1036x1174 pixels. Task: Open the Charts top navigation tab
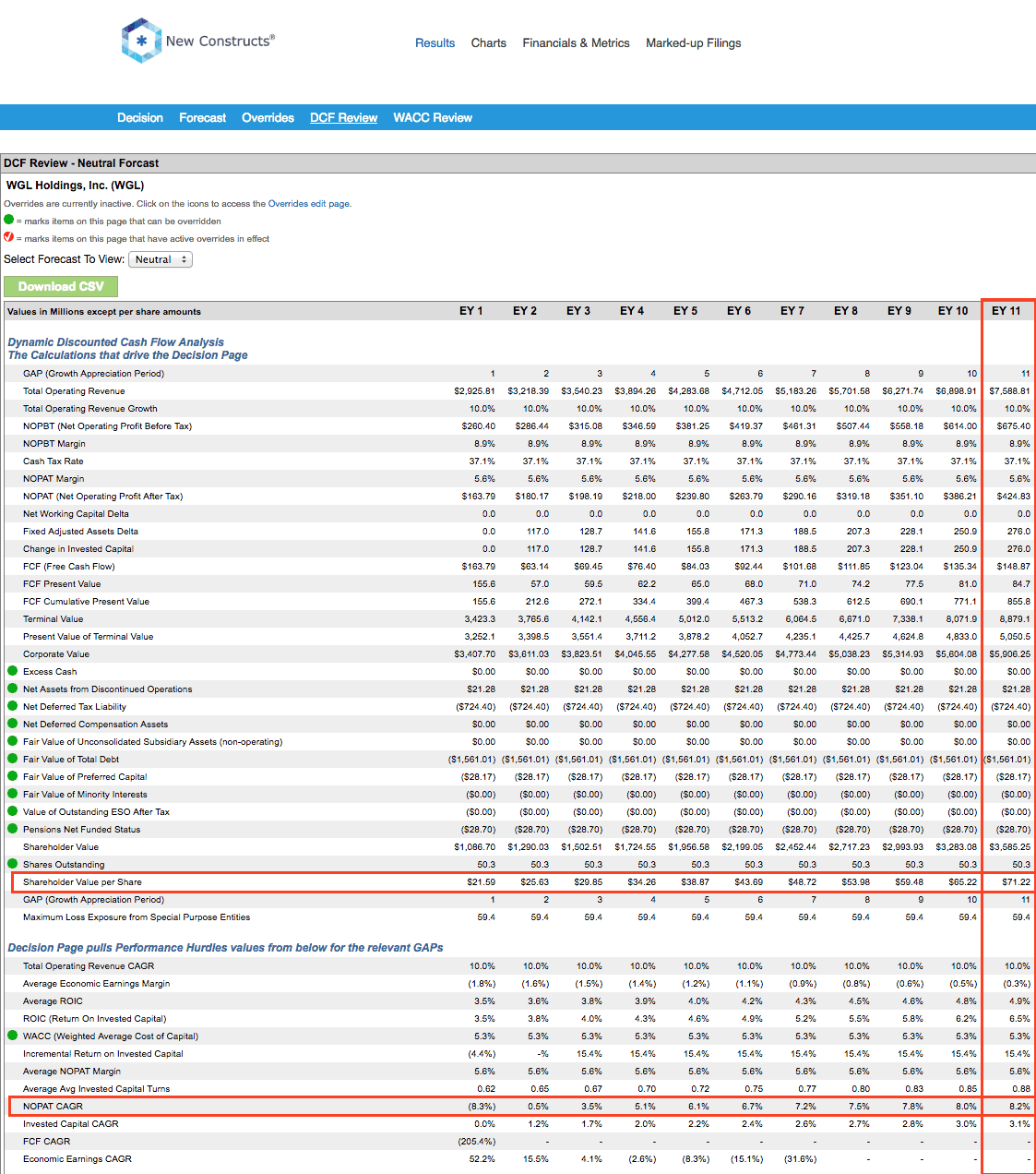click(488, 42)
